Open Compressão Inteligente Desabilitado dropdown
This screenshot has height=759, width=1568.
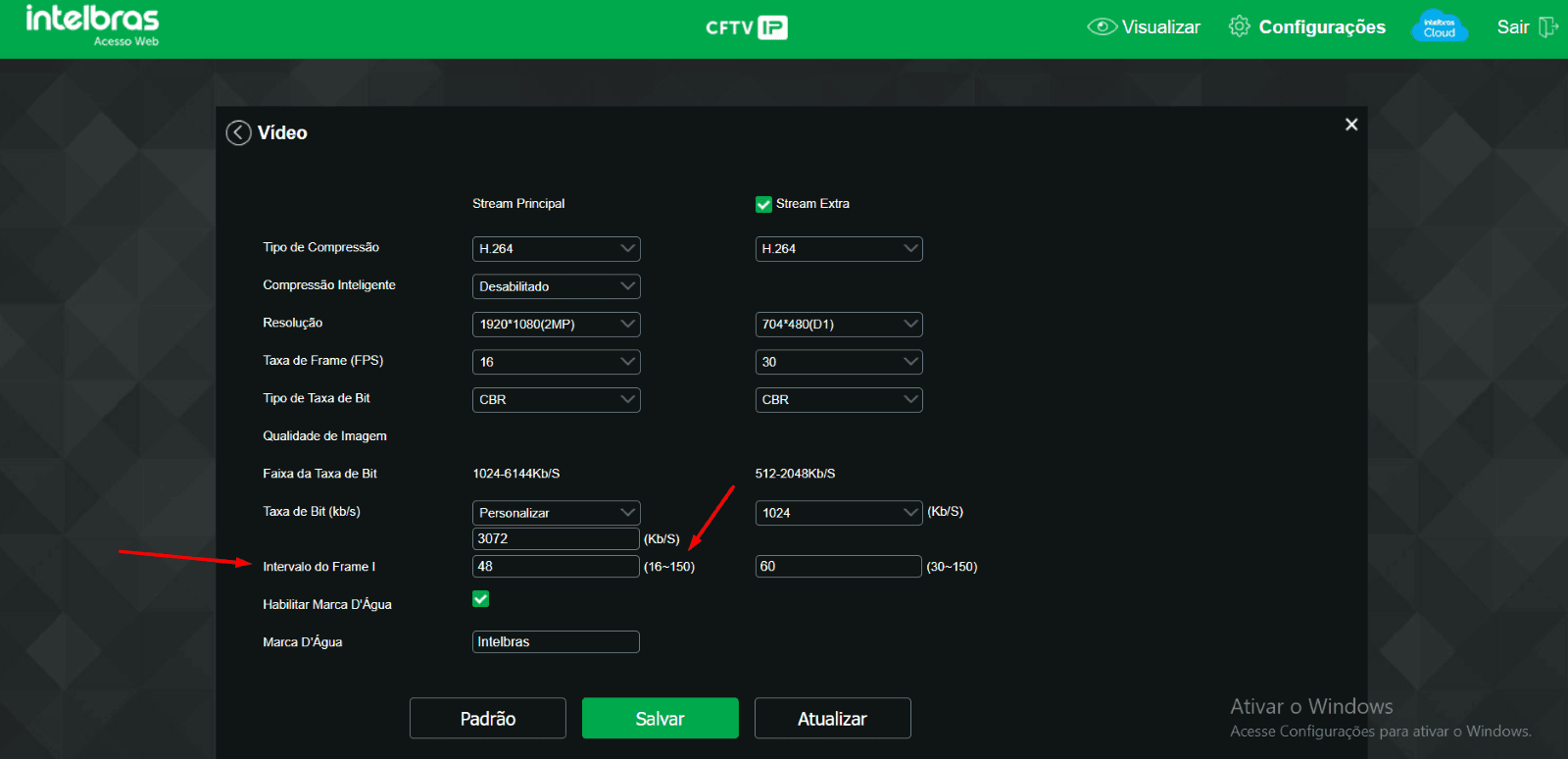pos(556,286)
